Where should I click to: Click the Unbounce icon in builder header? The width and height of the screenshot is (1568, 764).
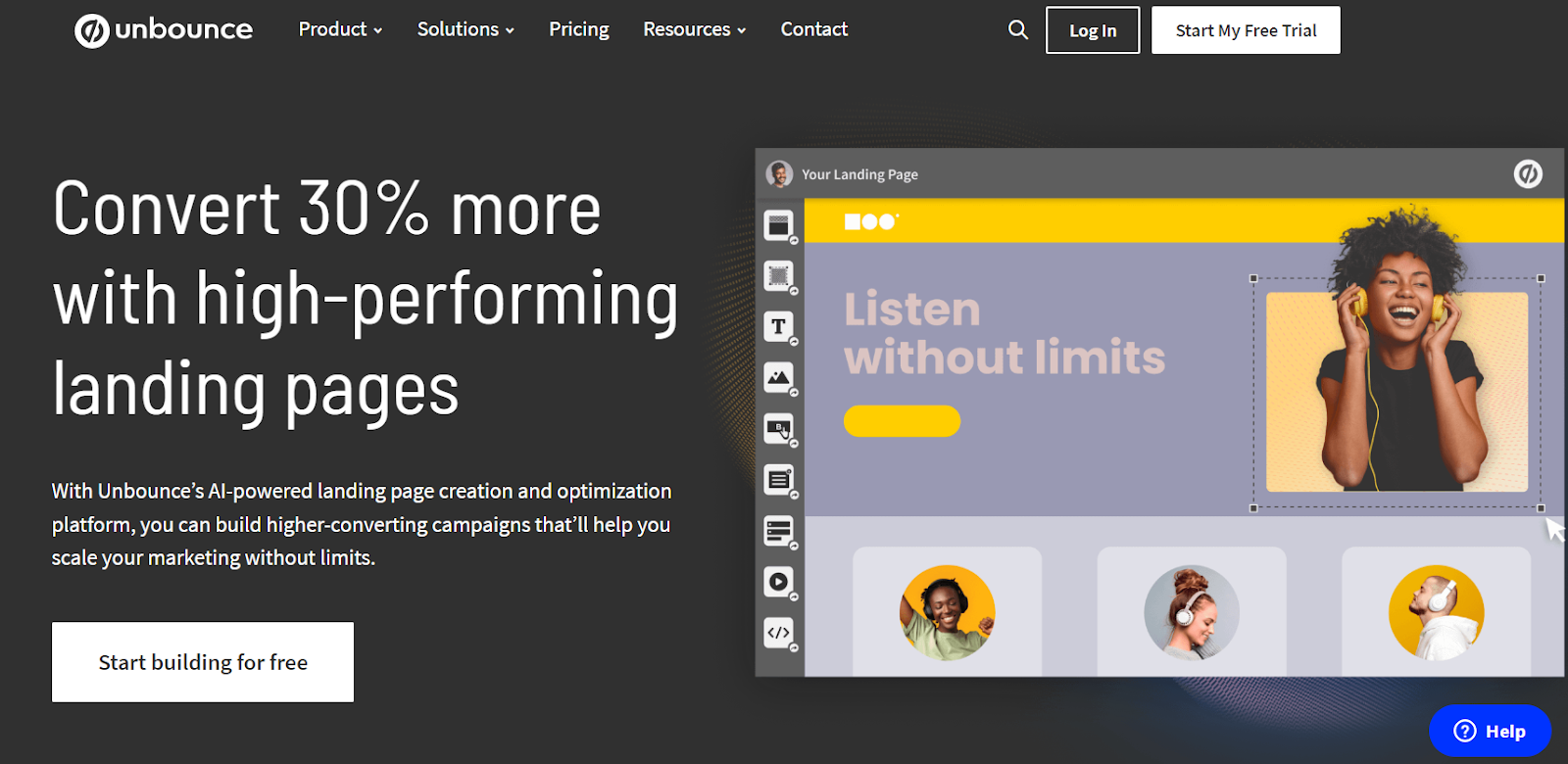coord(1528,174)
